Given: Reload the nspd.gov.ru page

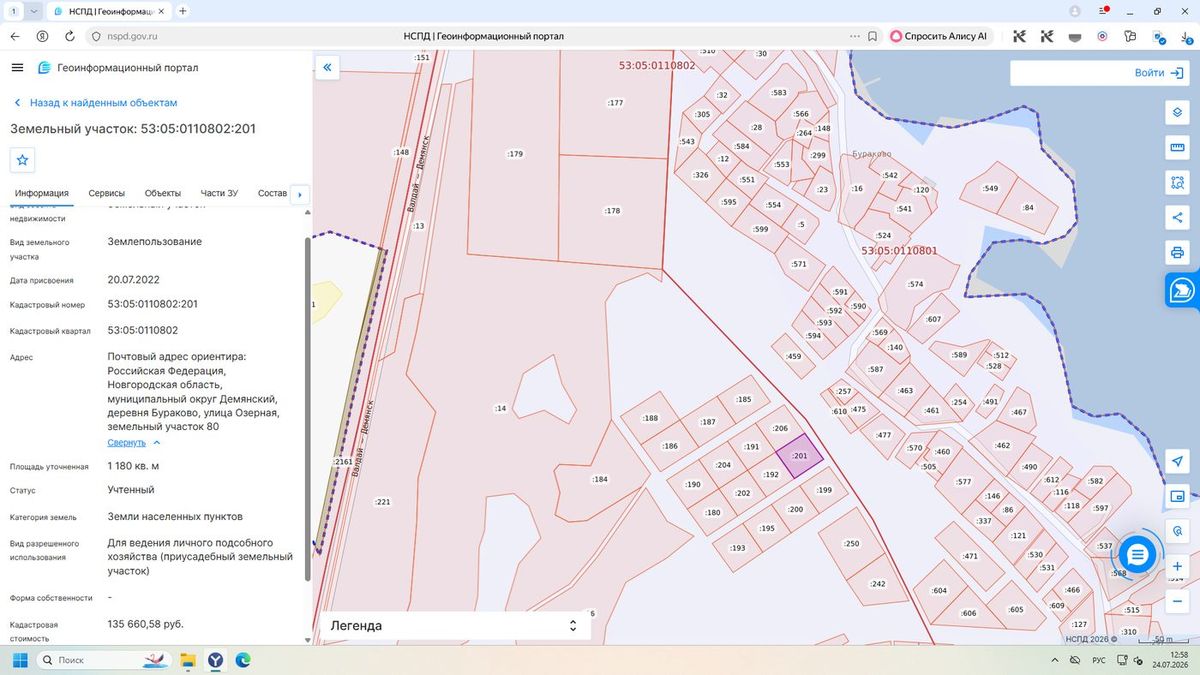Looking at the screenshot, I should (69, 36).
